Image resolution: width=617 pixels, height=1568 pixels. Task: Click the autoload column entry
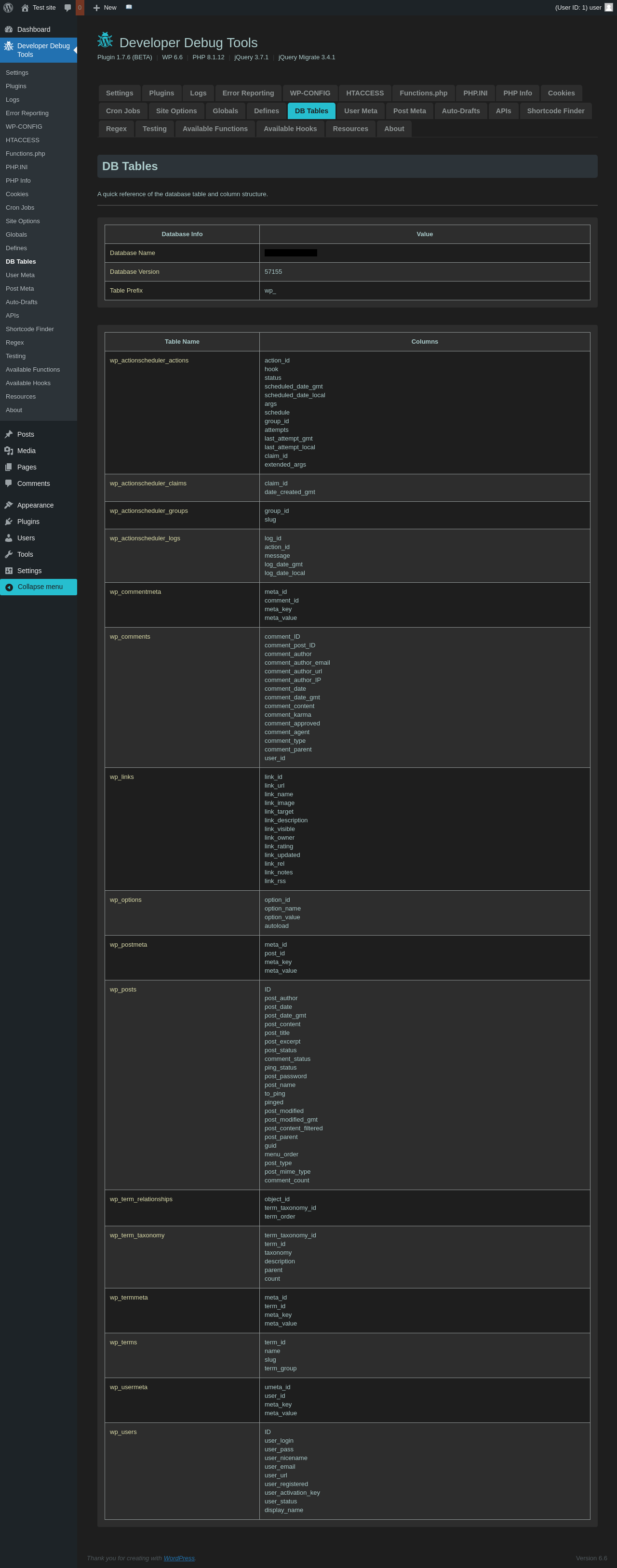[x=277, y=926]
